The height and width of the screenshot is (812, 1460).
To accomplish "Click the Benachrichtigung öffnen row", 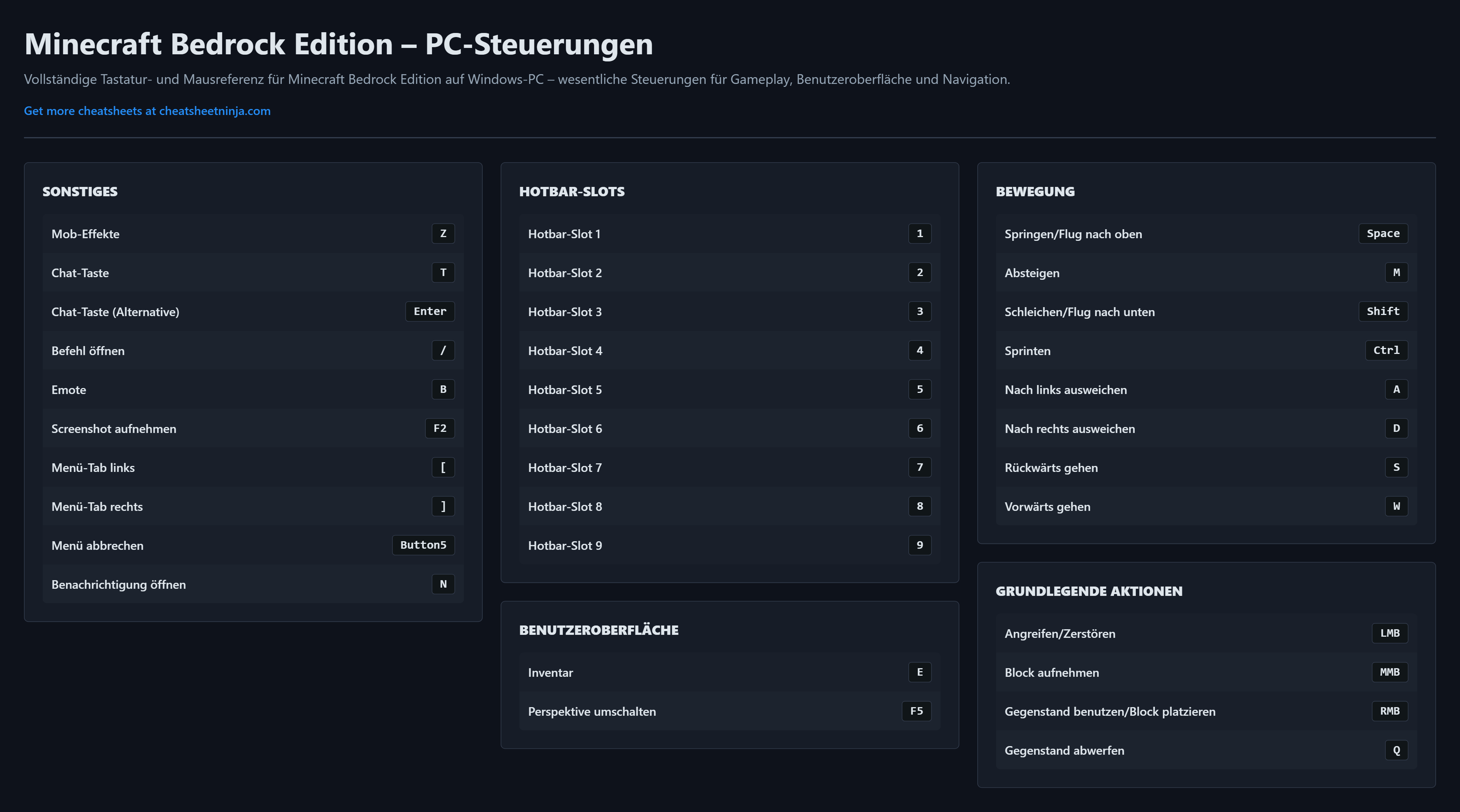I will 253,584.
